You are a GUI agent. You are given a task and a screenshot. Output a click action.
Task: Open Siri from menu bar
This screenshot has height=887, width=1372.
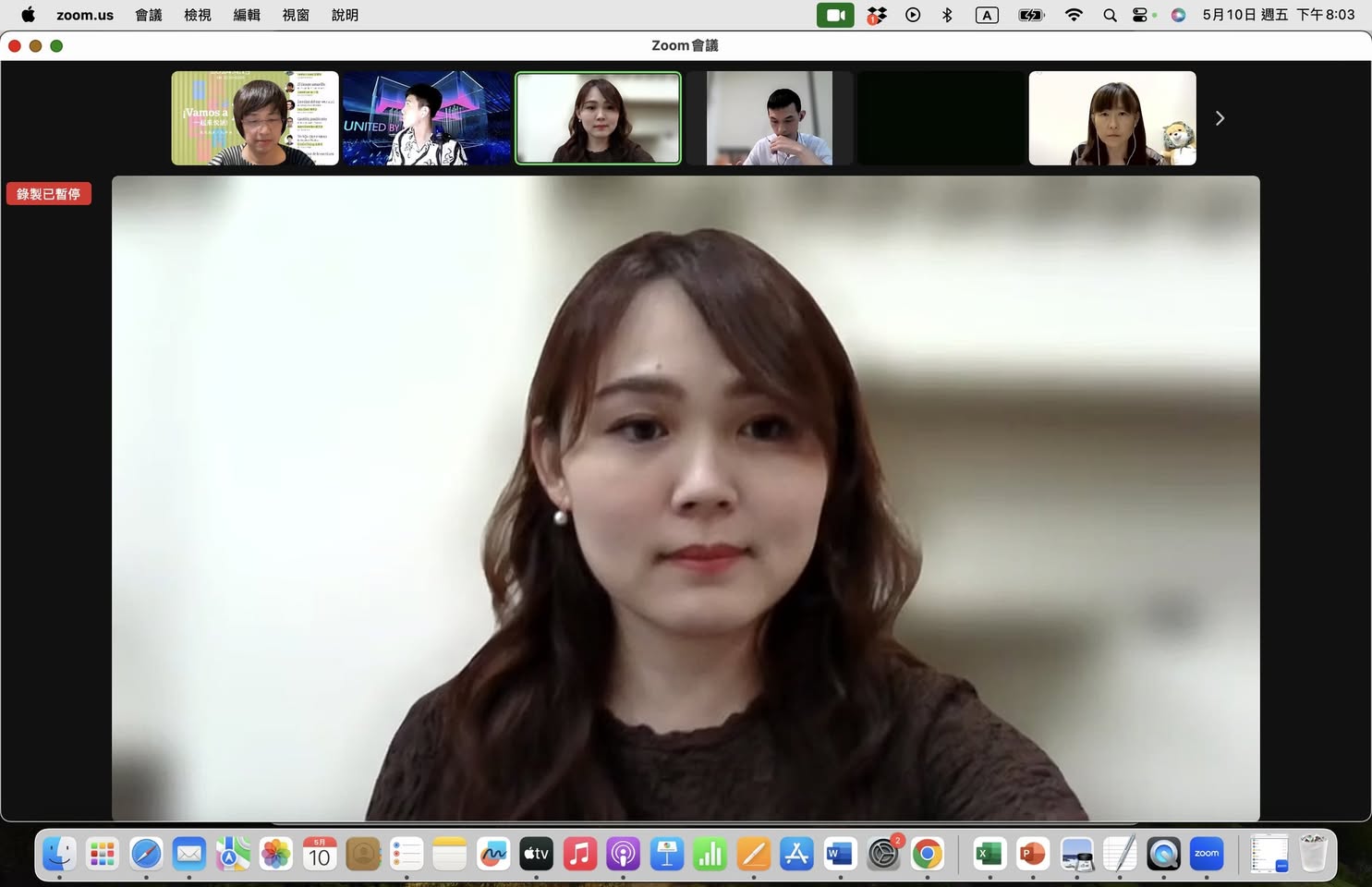tap(1178, 15)
